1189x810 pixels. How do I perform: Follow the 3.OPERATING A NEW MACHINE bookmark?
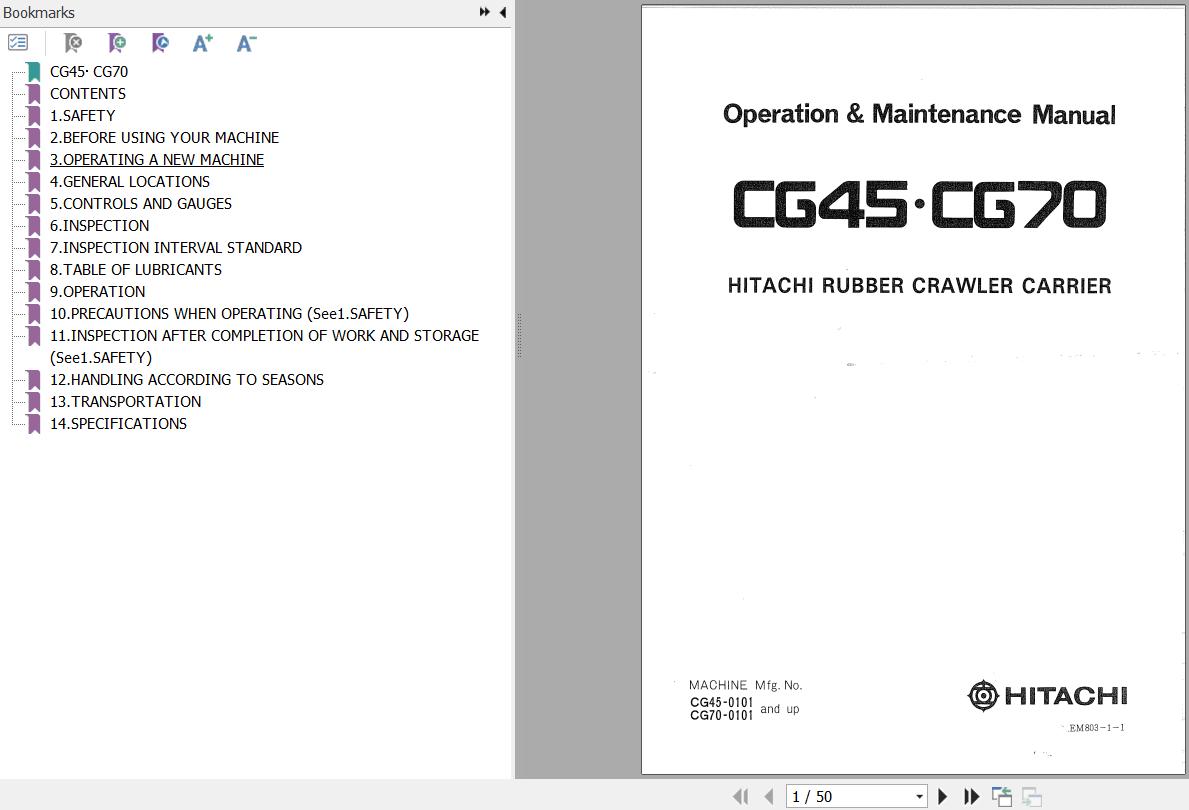(157, 159)
